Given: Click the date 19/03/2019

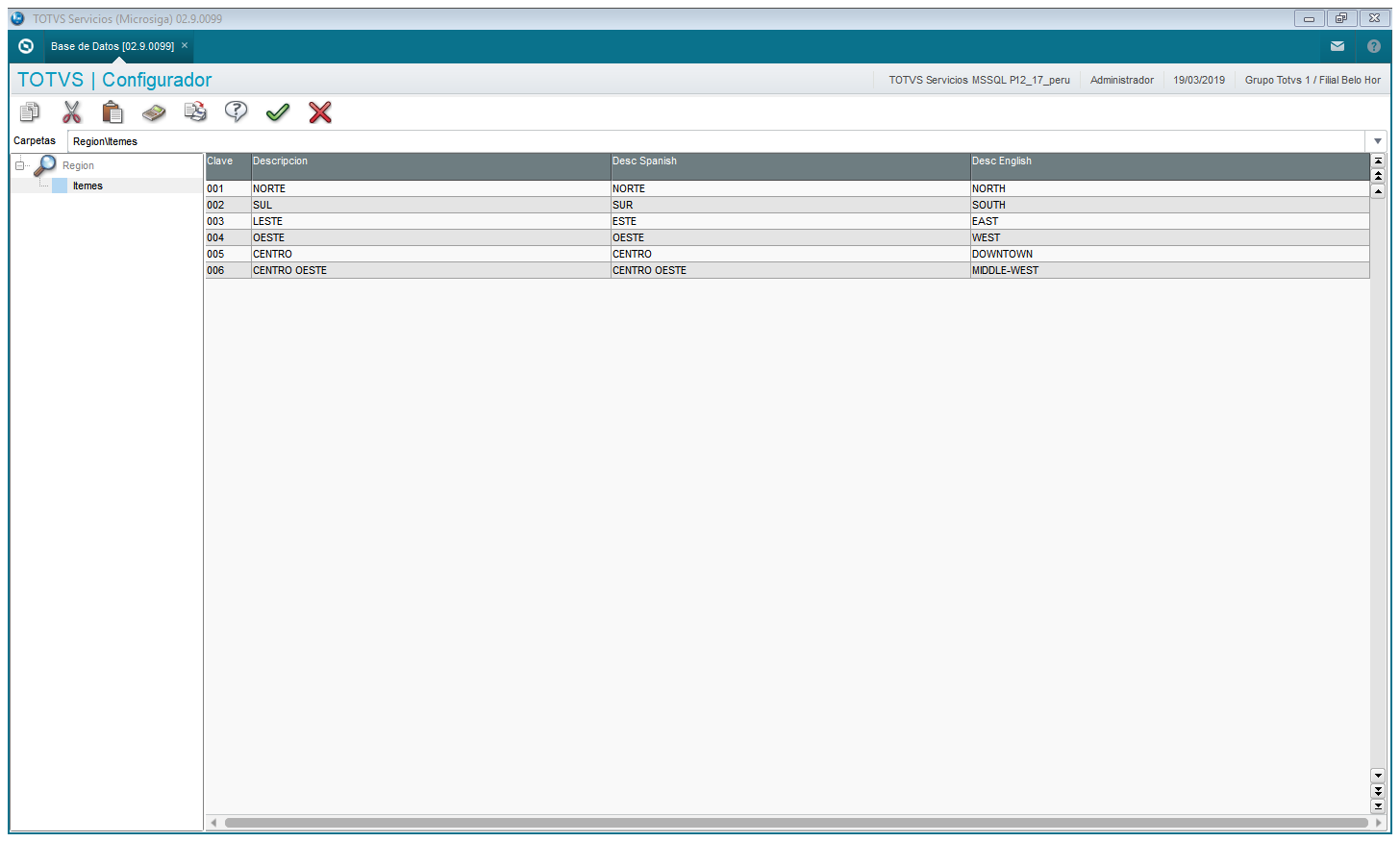Looking at the screenshot, I should pos(1199,80).
